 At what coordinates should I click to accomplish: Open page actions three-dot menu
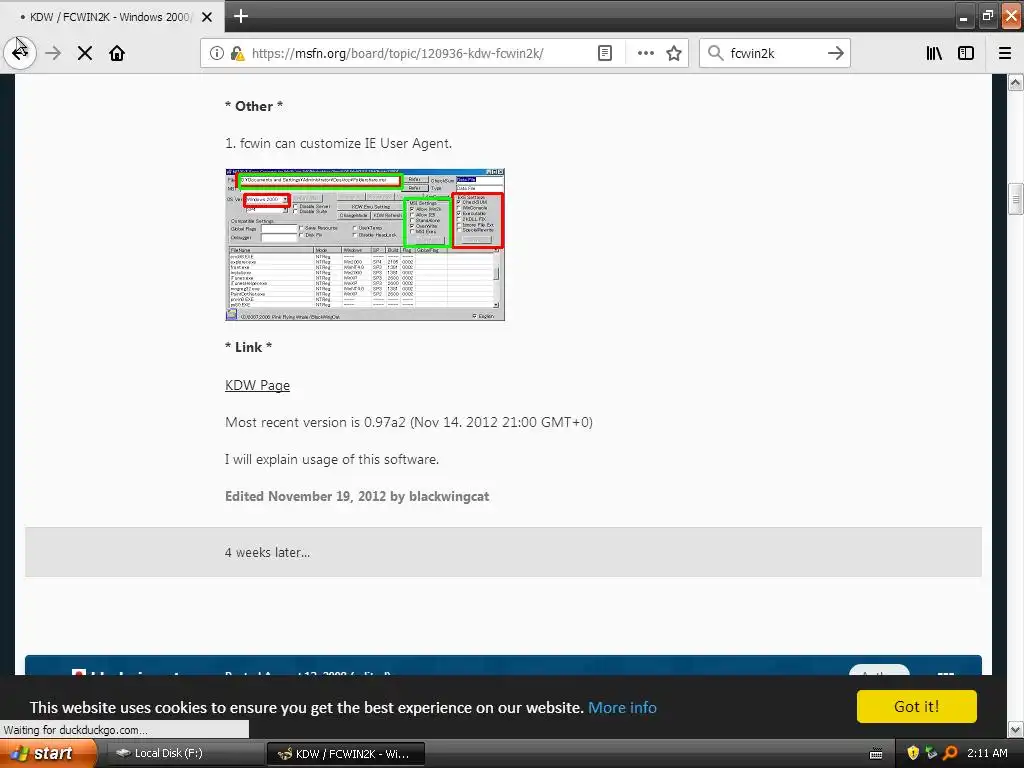[x=645, y=53]
